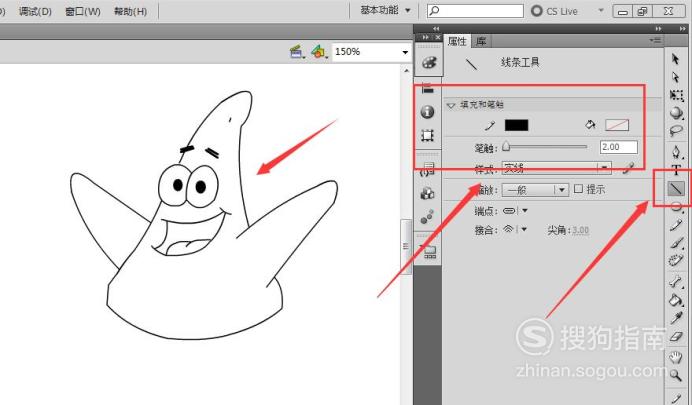Screen dimensions: 692x405
Task: Click the 笔触 stroke width slider handle
Action: click(x=506, y=146)
